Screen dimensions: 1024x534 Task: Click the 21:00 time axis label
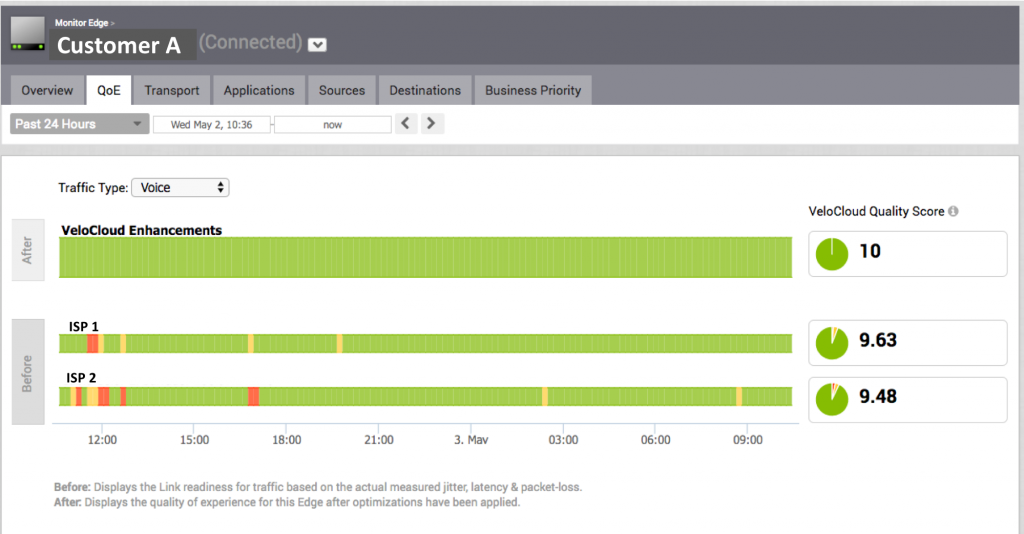[379, 440]
